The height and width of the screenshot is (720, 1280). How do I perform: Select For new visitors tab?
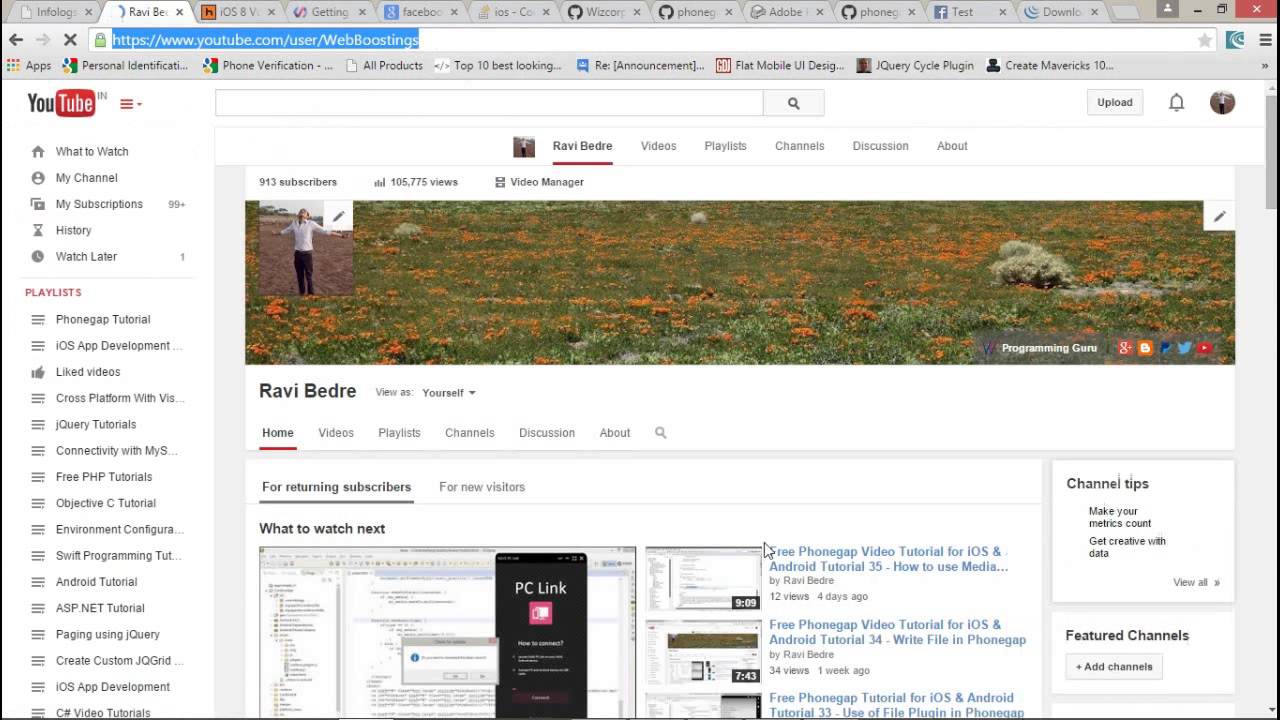click(482, 487)
